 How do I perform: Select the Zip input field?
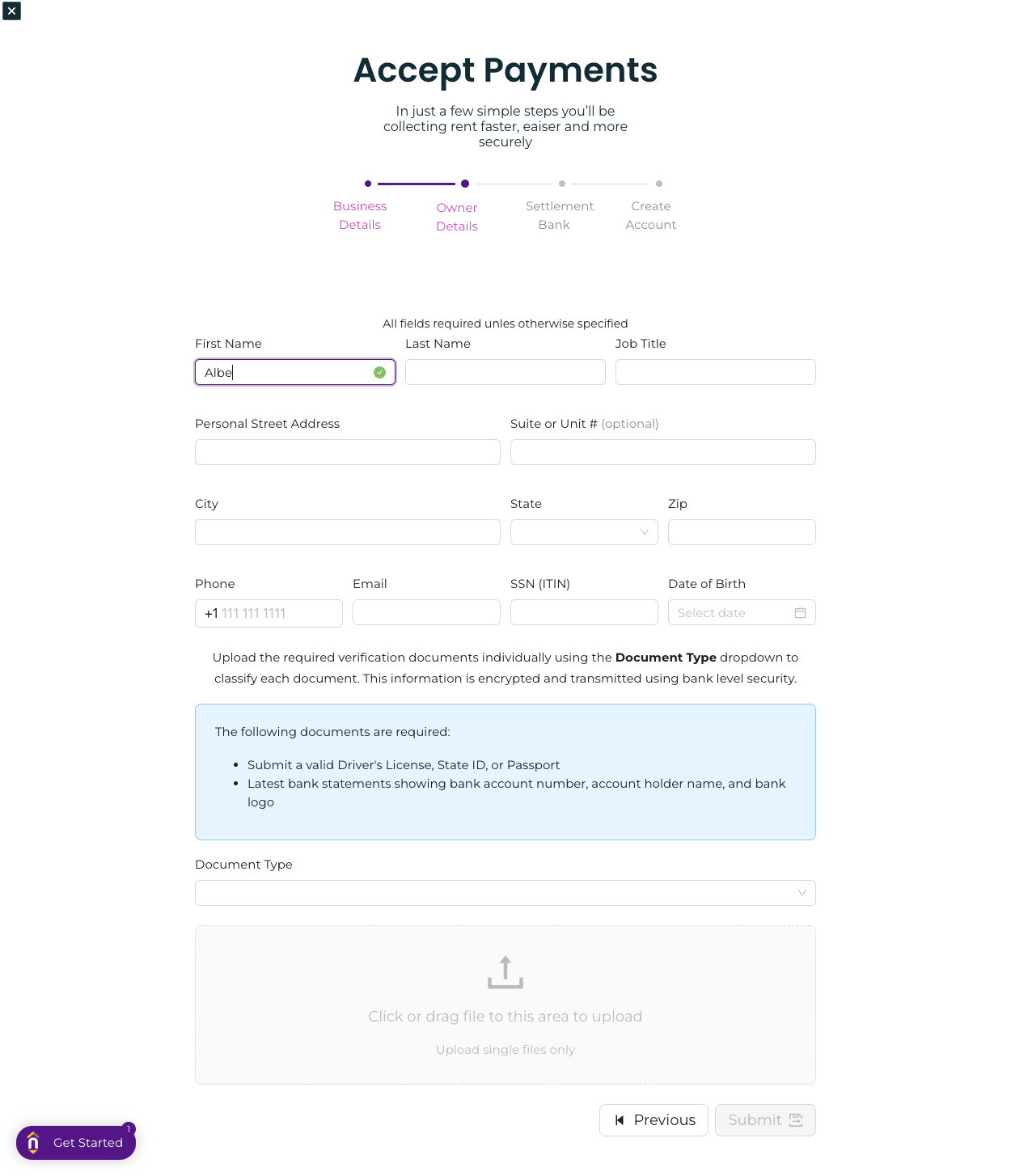(x=742, y=532)
